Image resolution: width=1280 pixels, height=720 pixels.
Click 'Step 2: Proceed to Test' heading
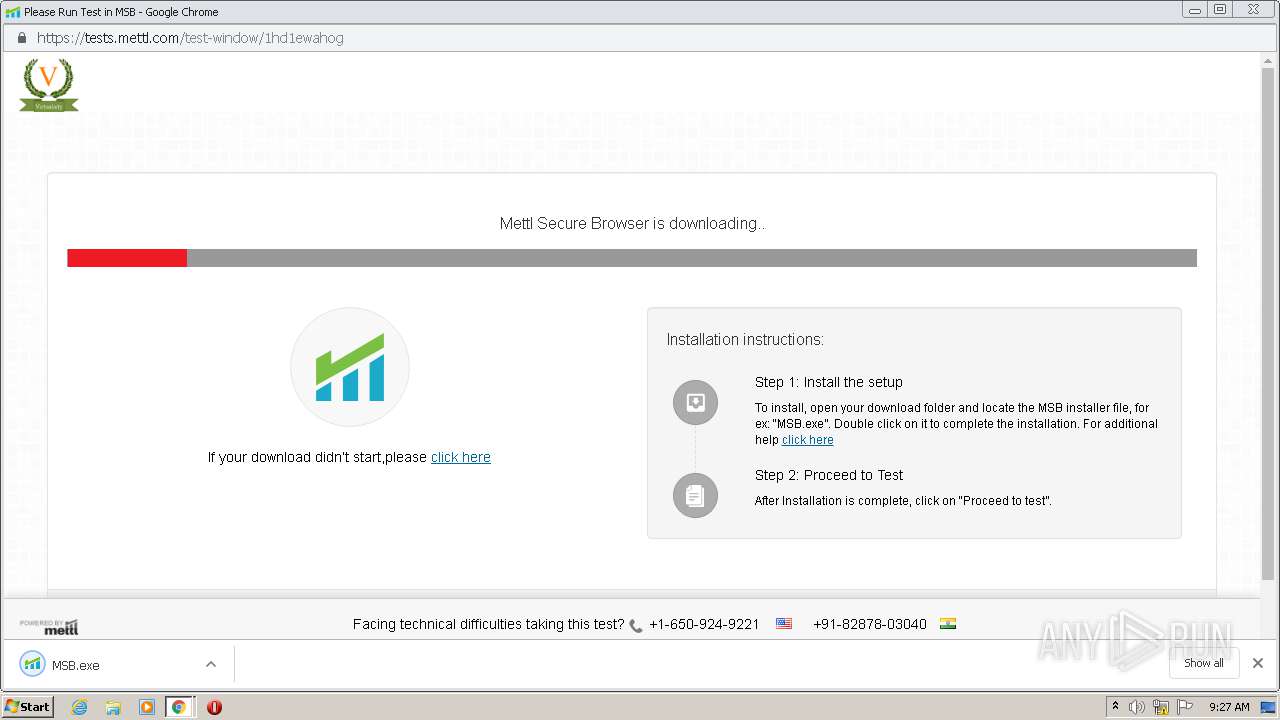pyautogui.click(x=829, y=475)
